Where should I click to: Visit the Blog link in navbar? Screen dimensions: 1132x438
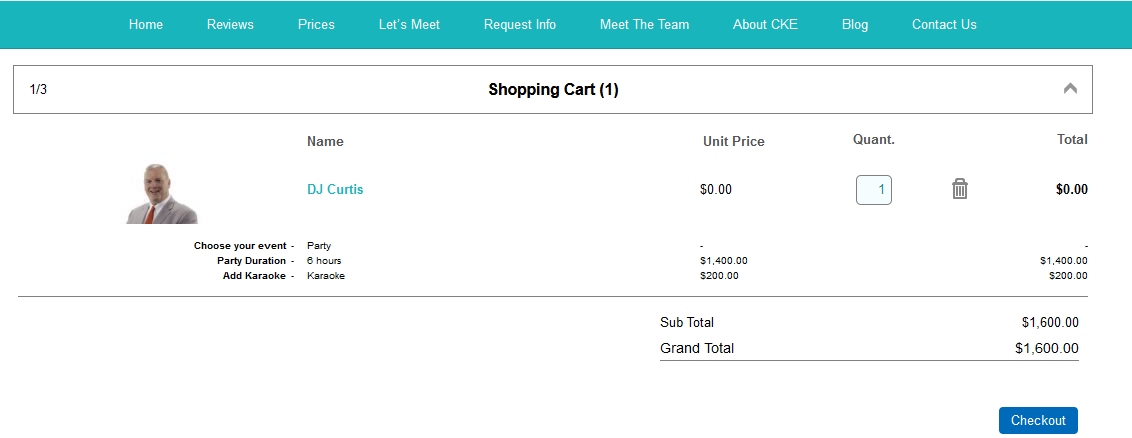(x=855, y=24)
